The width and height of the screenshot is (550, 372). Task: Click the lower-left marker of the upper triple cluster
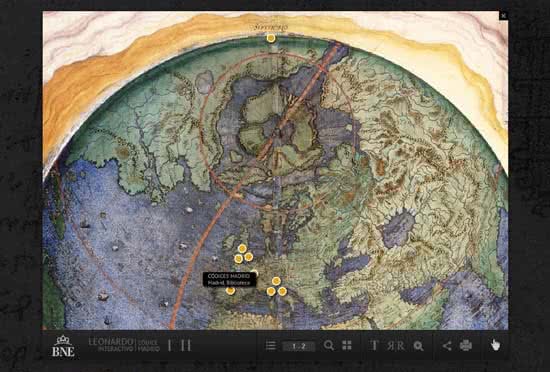click(239, 259)
